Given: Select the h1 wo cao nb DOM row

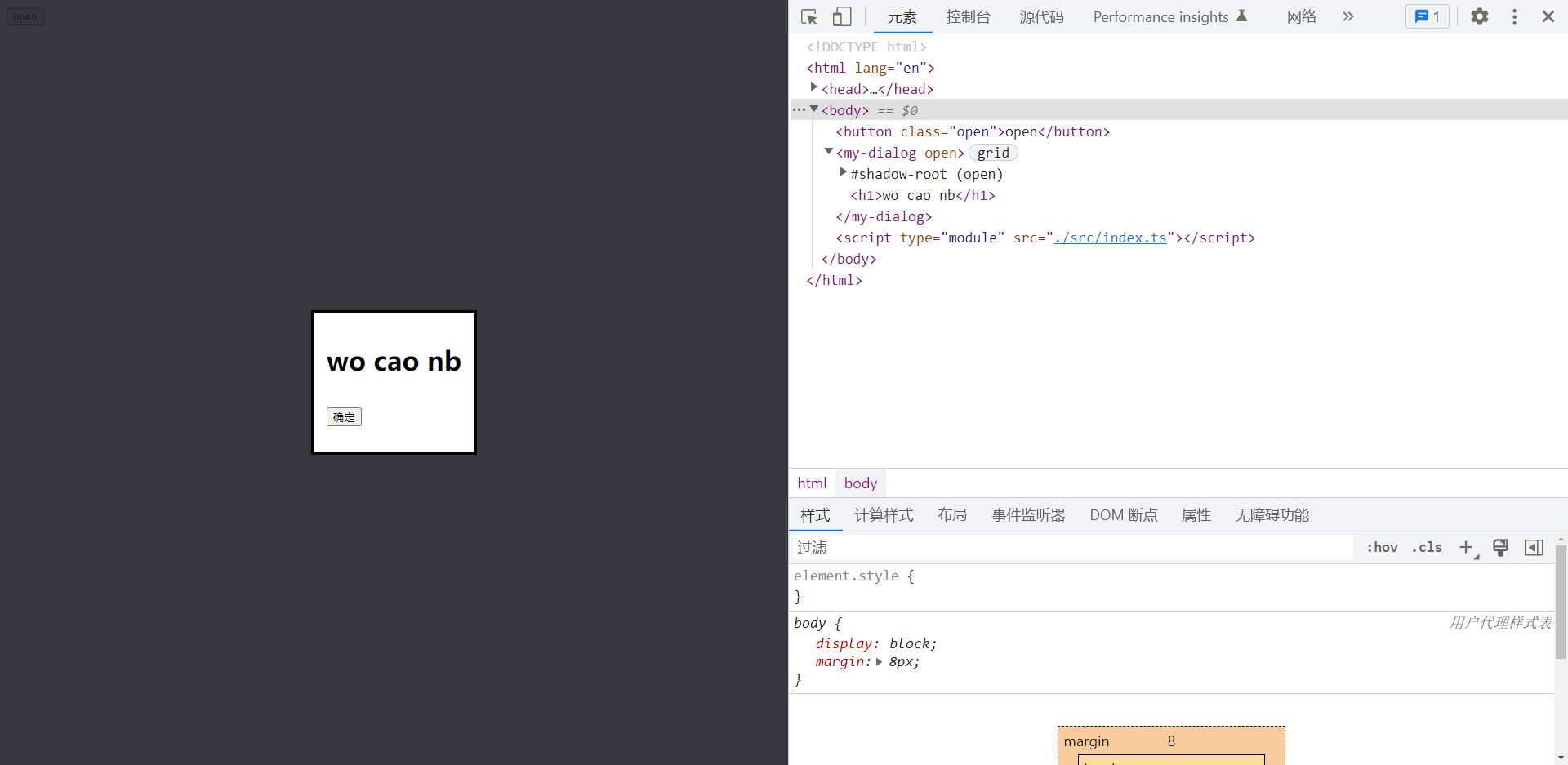Looking at the screenshot, I should (x=923, y=195).
